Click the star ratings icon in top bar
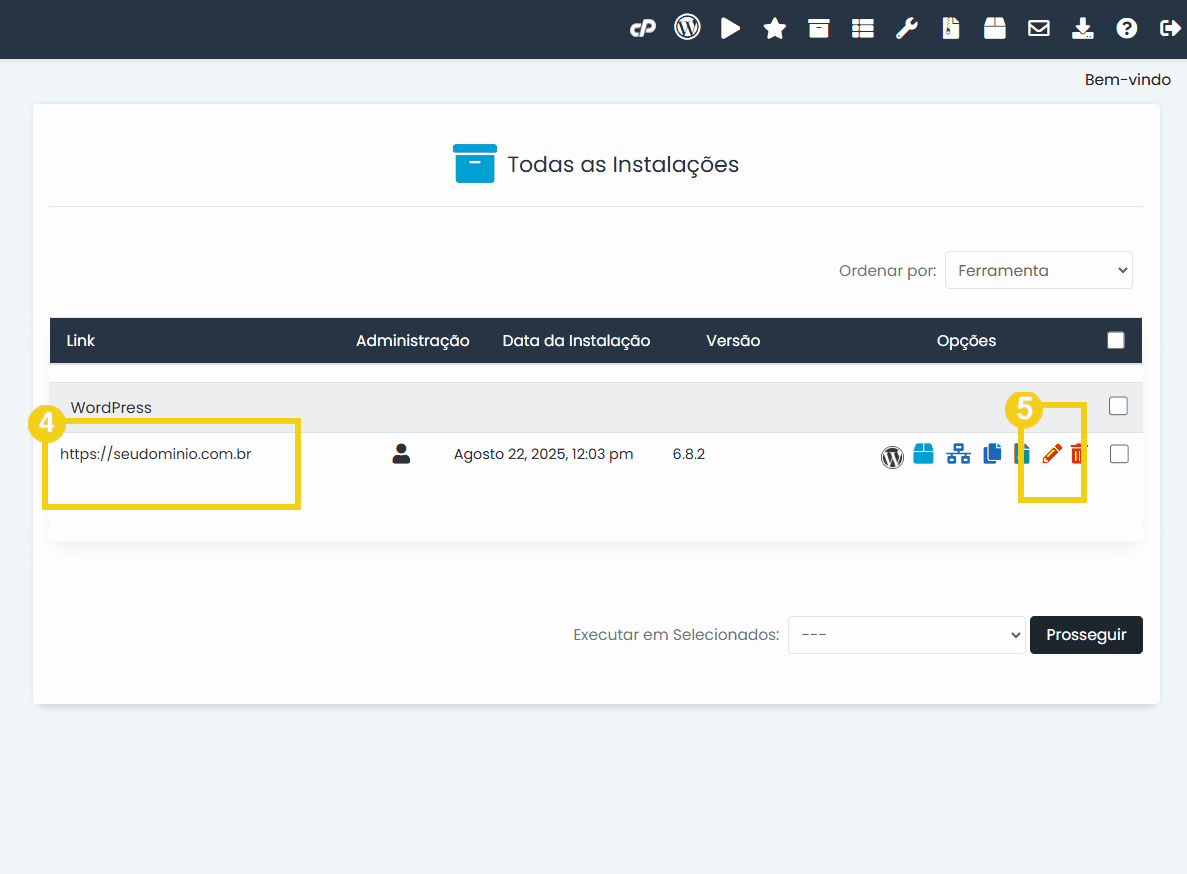This screenshot has width=1187, height=874. pyautogui.click(x=775, y=29)
